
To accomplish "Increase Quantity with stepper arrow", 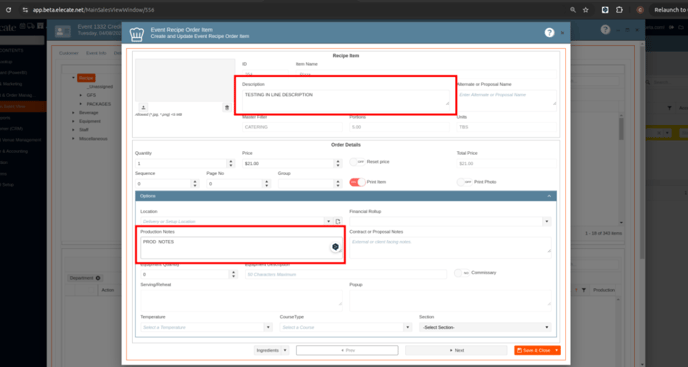I will [231, 161].
